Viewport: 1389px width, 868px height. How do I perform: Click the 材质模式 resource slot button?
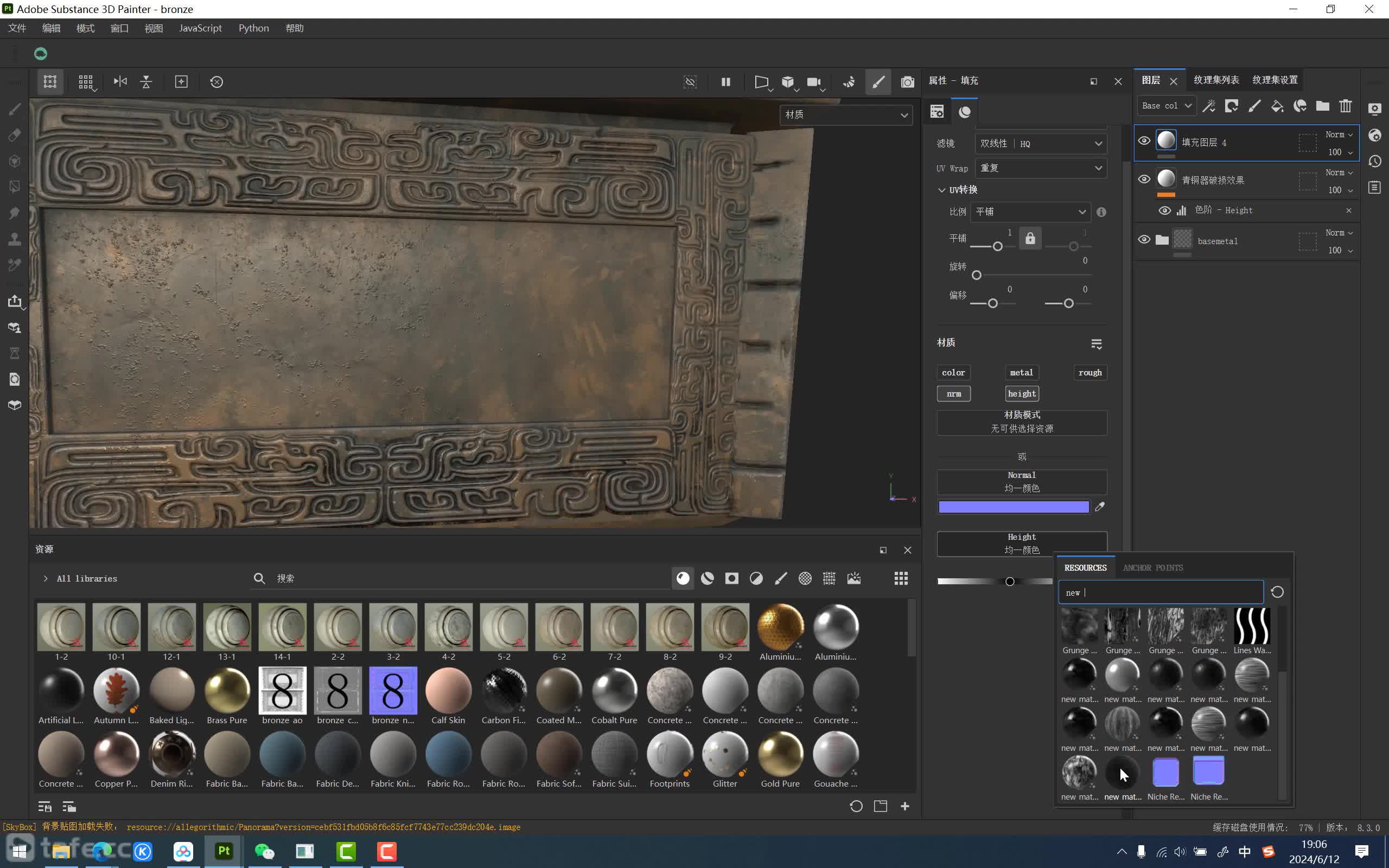(x=1022, y=422)
